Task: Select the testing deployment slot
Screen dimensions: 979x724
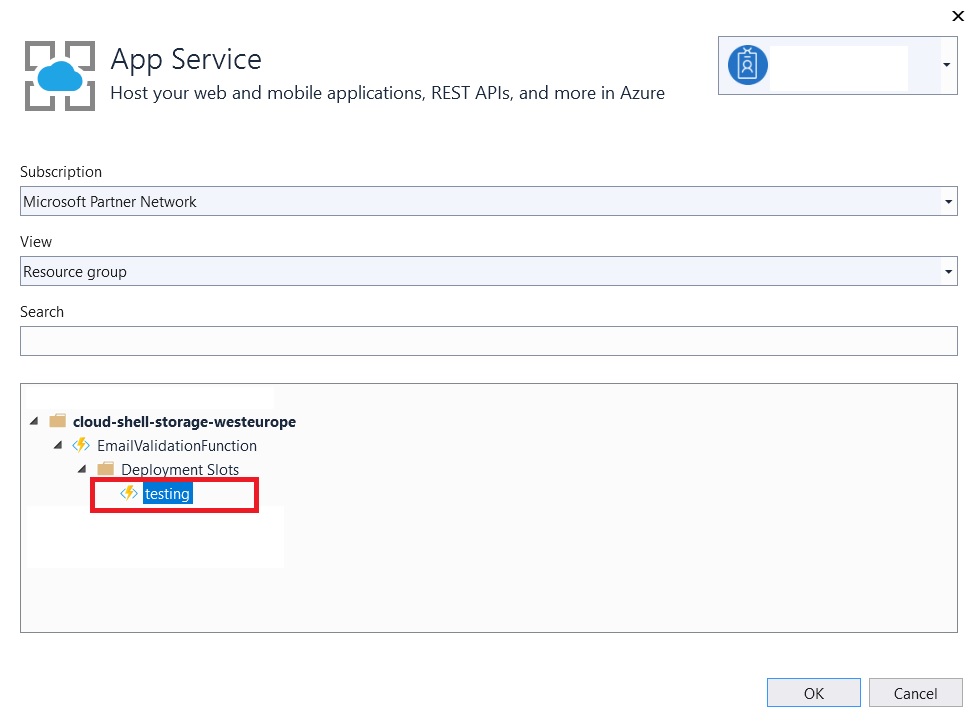Action: pos(166,493)
